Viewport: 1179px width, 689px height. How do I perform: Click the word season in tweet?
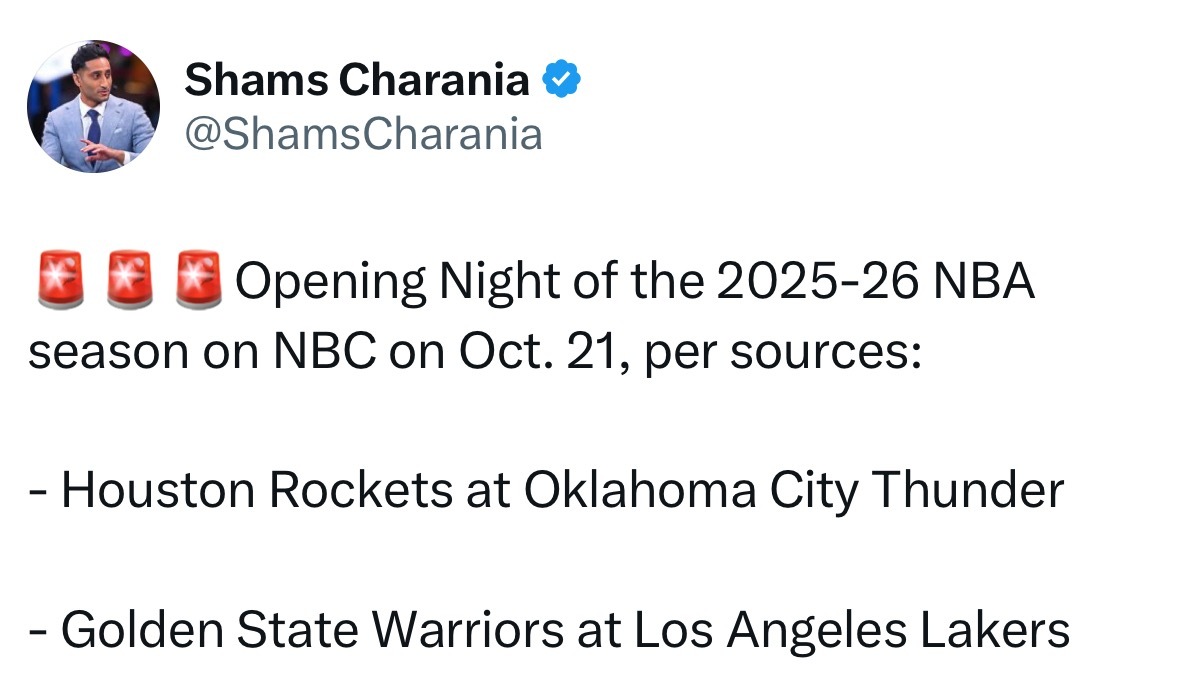coord(108,353)
